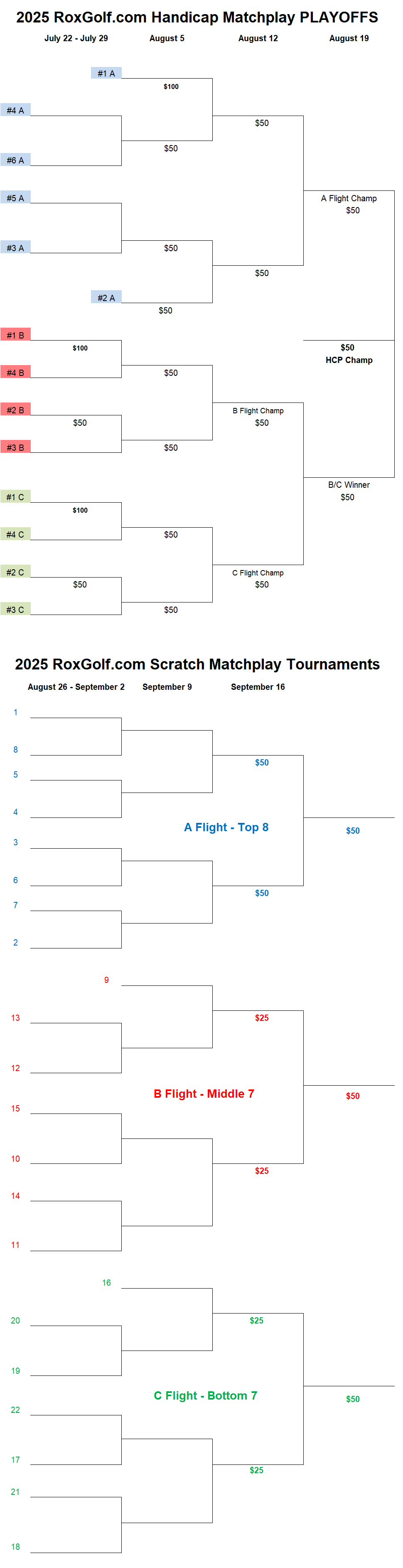Click seed 16 in C Flight bracket
403x1568 pixels.
pyautogui.click(x=106, y=1282)
